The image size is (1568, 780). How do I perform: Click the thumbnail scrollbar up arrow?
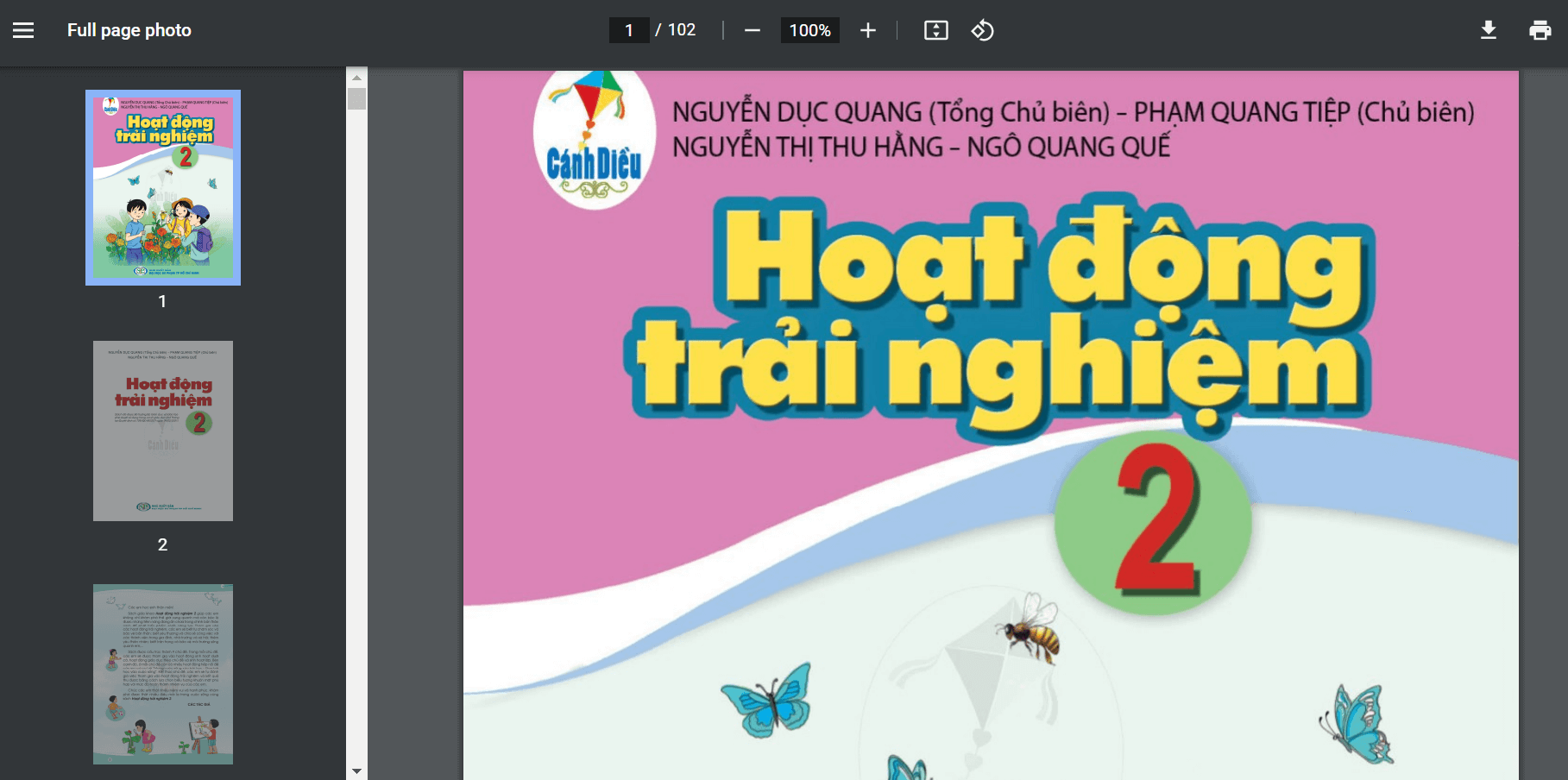click(x=356, y=77)
